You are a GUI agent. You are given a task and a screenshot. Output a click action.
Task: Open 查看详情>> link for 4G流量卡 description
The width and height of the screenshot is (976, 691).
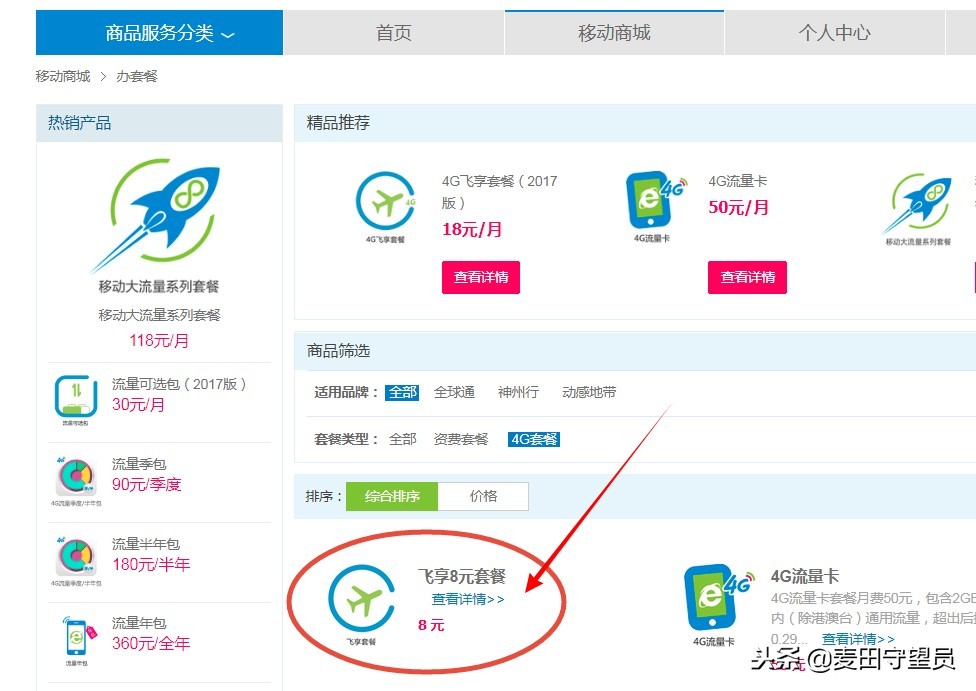click(858, 639)
